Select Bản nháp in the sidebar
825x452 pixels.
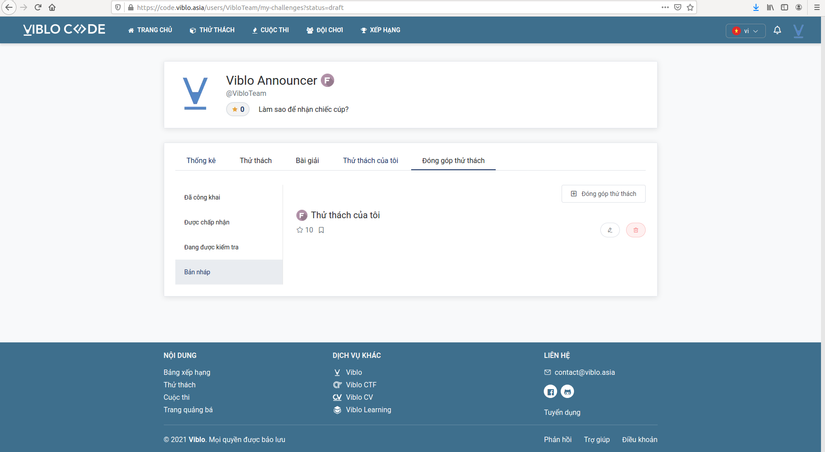coord(229,272)
